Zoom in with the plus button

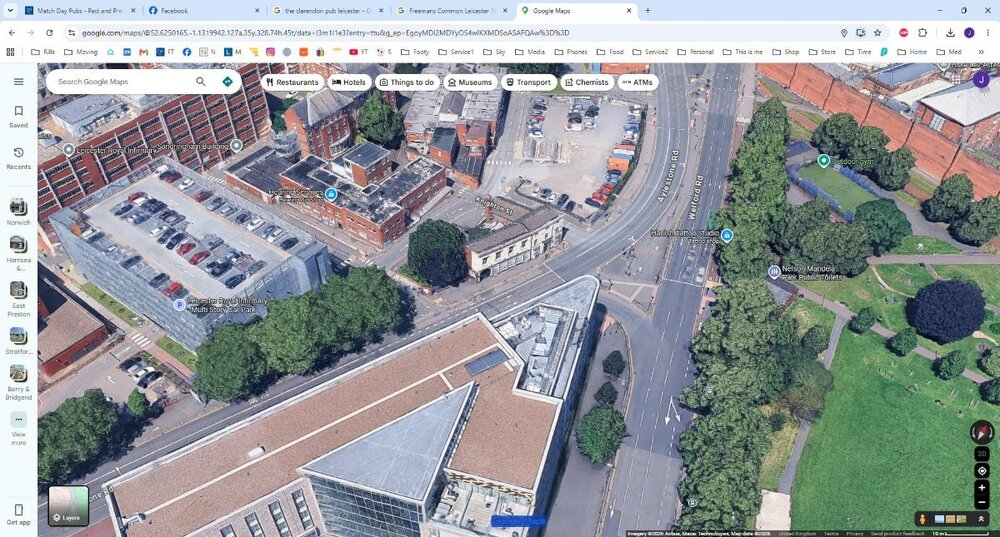point(982,488)
